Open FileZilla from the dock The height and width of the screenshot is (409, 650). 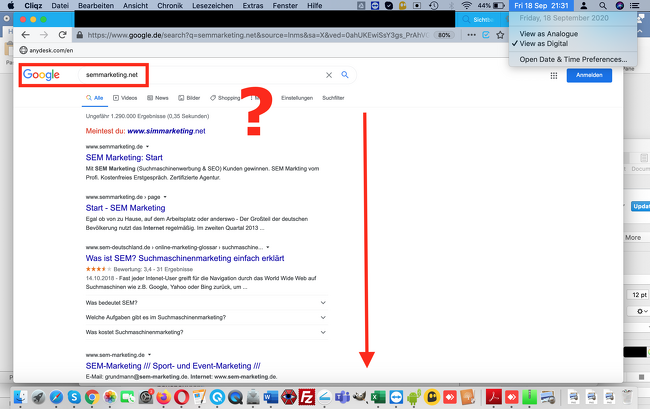pyautogui.click(x=309, y=397)
